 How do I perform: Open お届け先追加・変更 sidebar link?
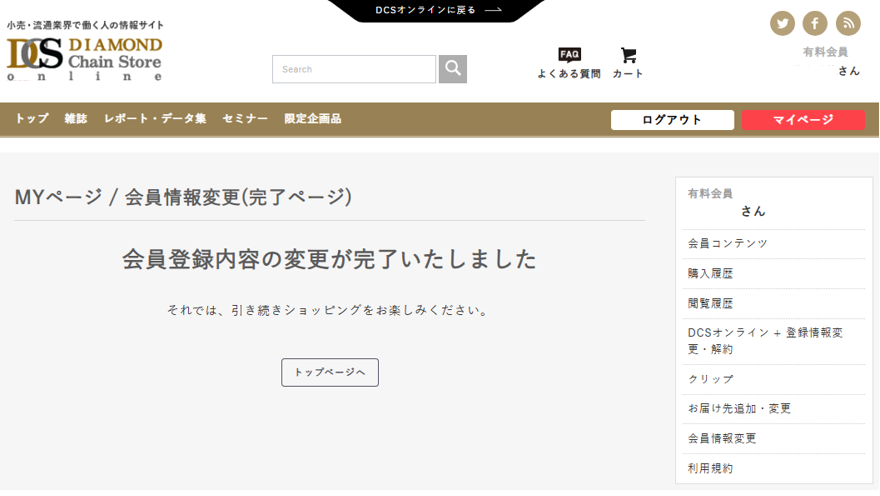click(x=739, y=409)
